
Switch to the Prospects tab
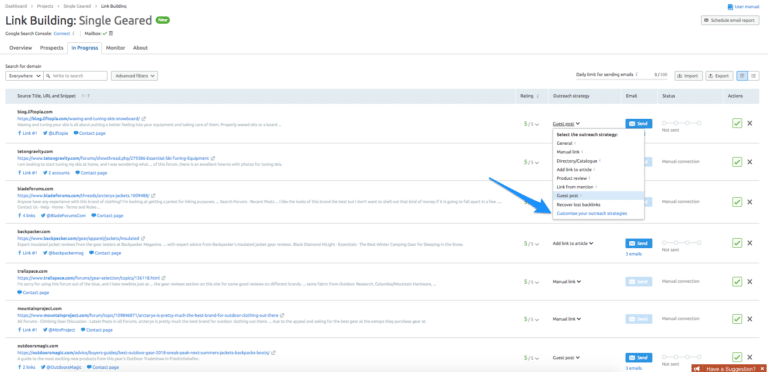pyautogui.click(x=51, y=48)
